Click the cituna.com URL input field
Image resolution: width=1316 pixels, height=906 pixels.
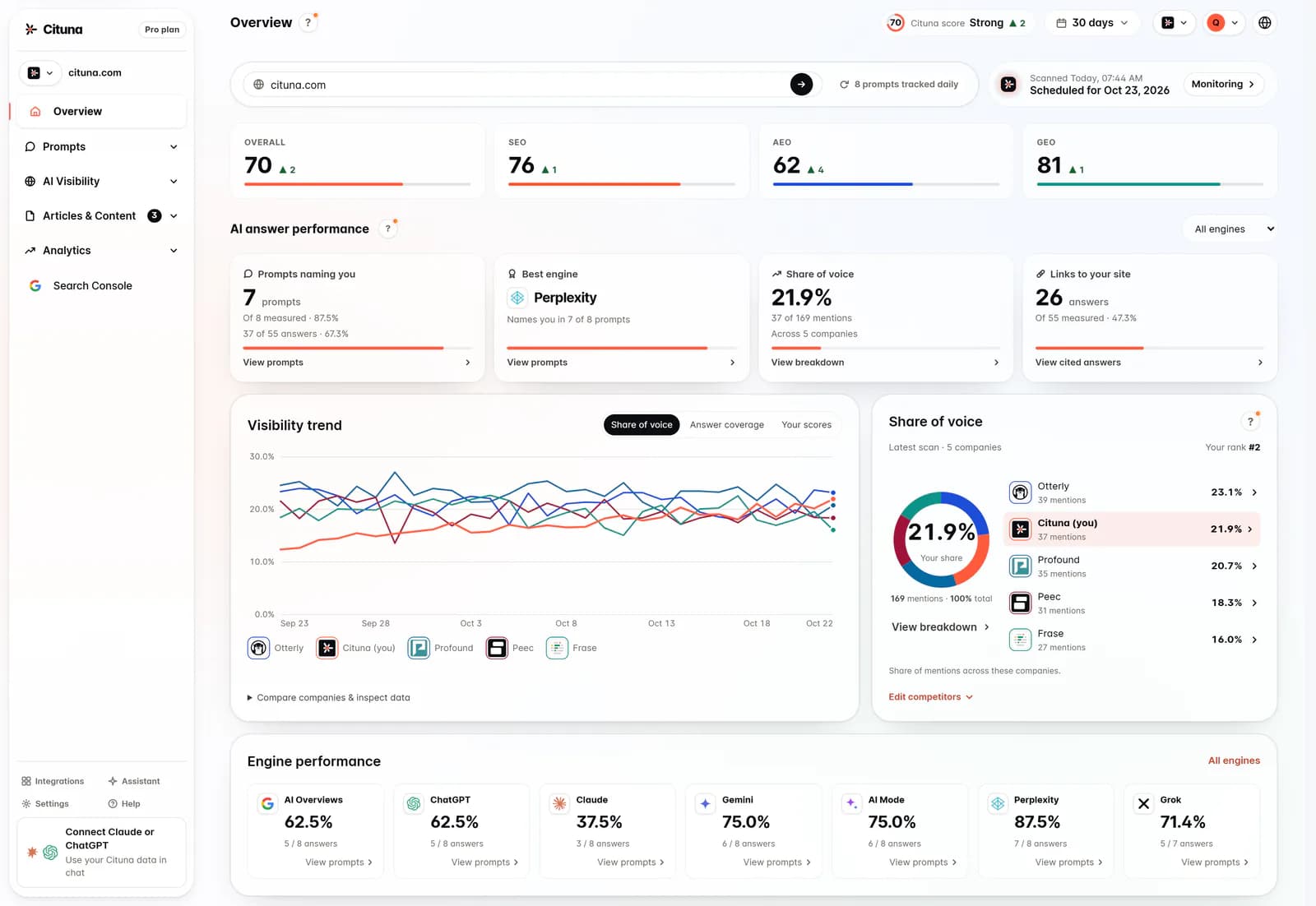[x=526, y=84]
